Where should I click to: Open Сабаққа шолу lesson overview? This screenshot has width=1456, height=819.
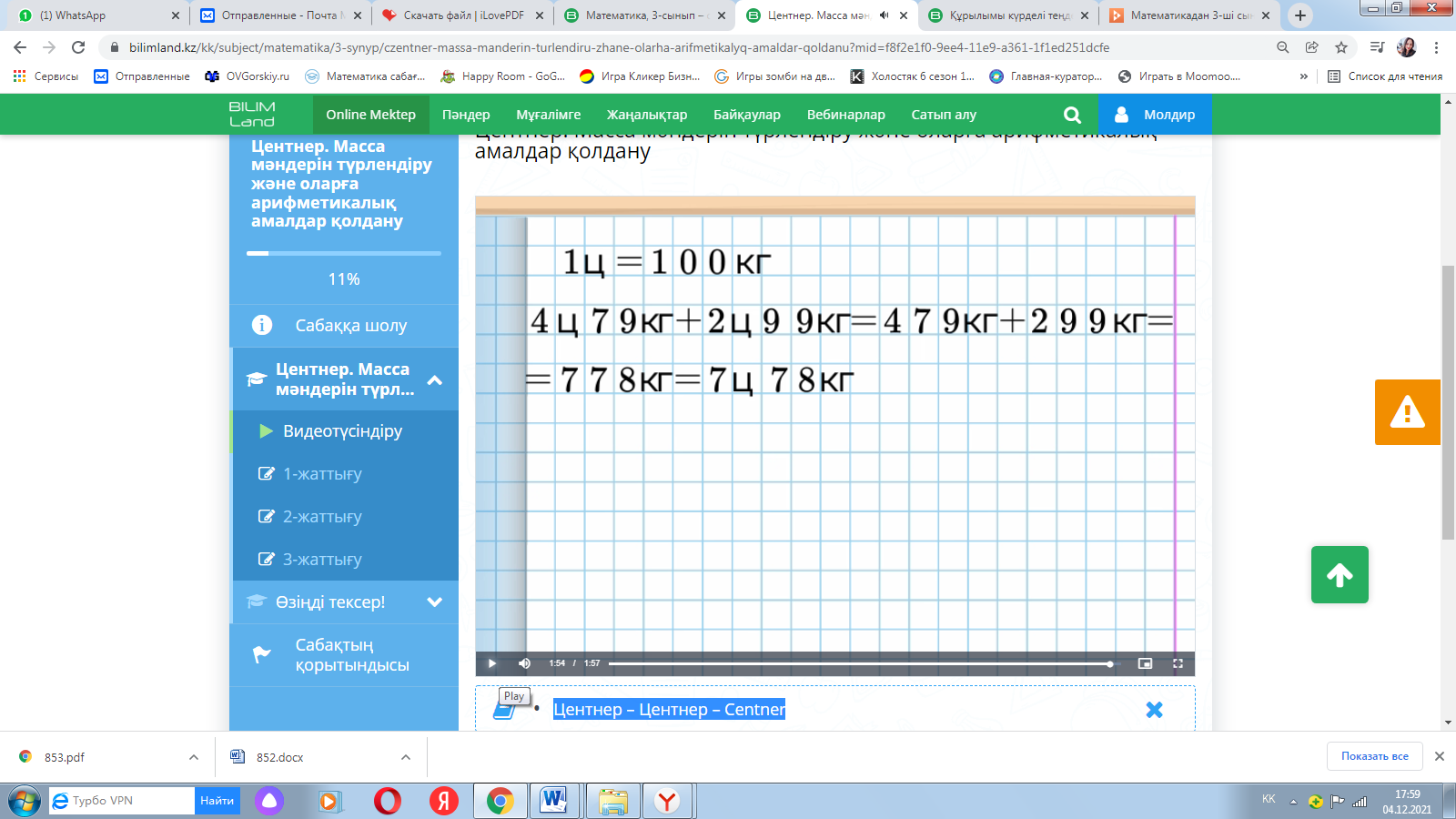pyautogui.click(x=344, y=326)
